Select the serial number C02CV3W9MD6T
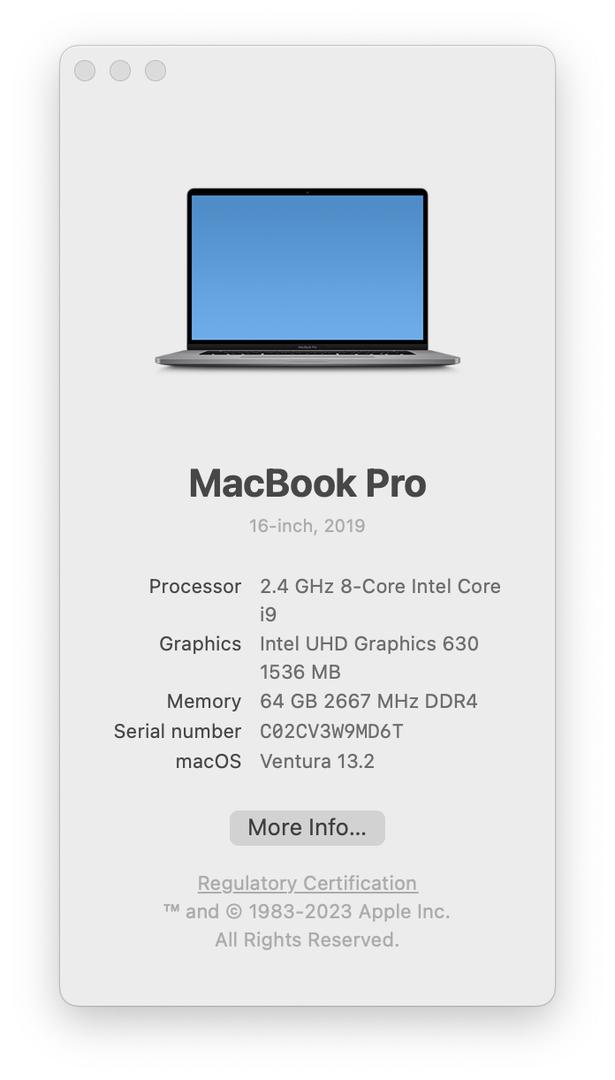 click(x=331, y=731)
